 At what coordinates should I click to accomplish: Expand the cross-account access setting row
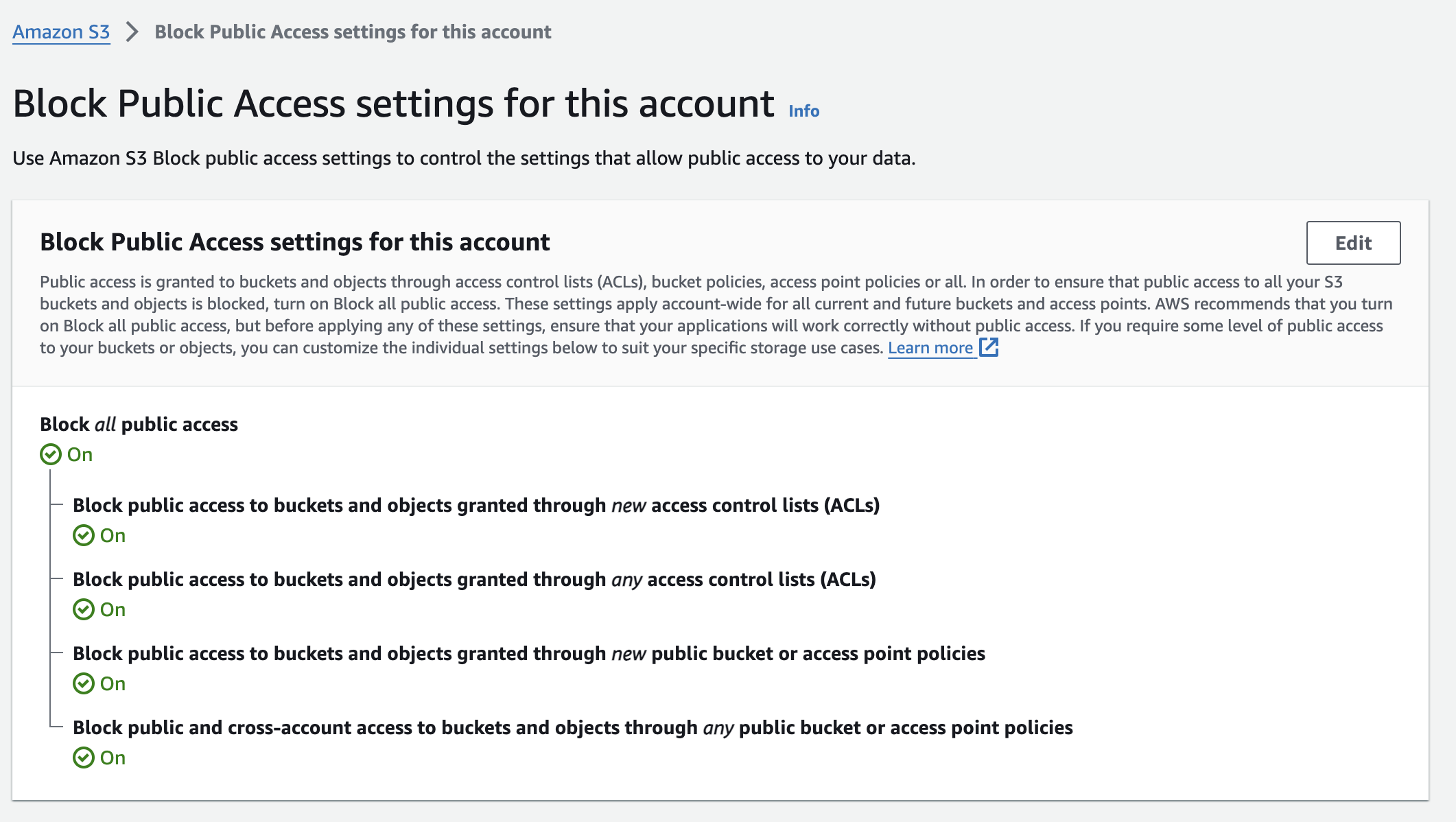click(572, 727)
